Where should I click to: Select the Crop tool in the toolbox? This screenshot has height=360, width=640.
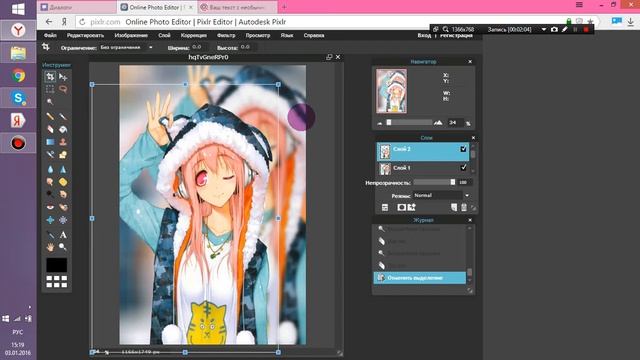[50, 77]
